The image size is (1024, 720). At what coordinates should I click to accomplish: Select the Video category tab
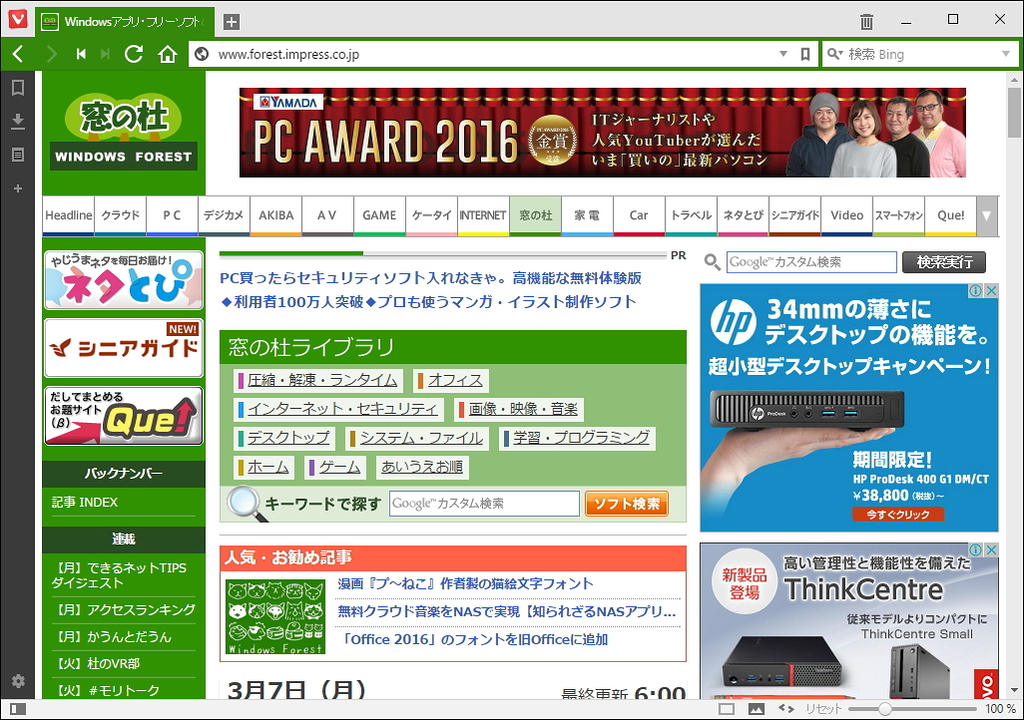846,216
